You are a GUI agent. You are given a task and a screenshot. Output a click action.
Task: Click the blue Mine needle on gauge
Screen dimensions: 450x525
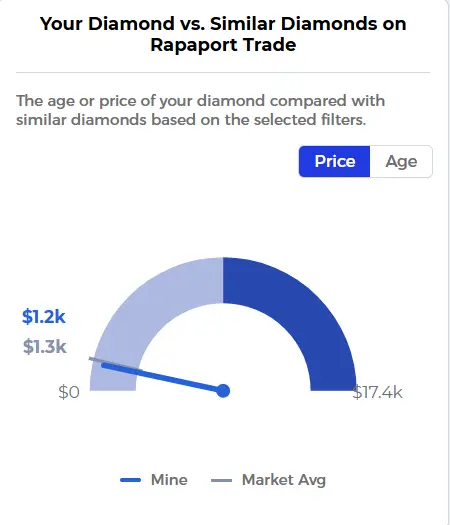point(161,377)
